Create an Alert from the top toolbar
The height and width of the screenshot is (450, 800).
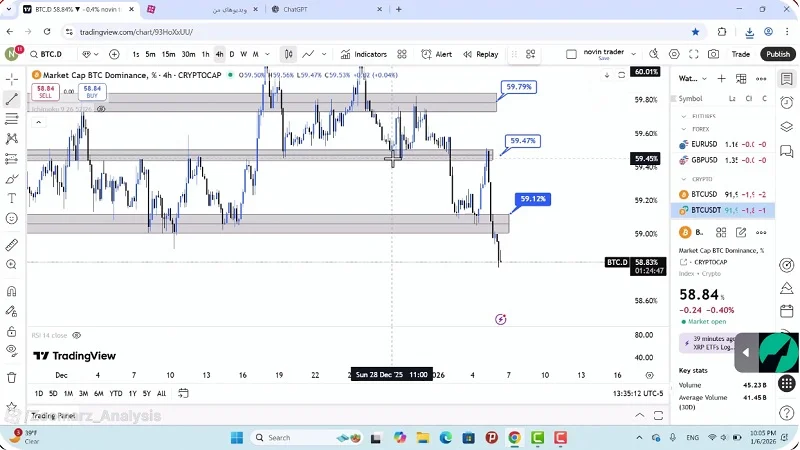click(x=437, y=54)
